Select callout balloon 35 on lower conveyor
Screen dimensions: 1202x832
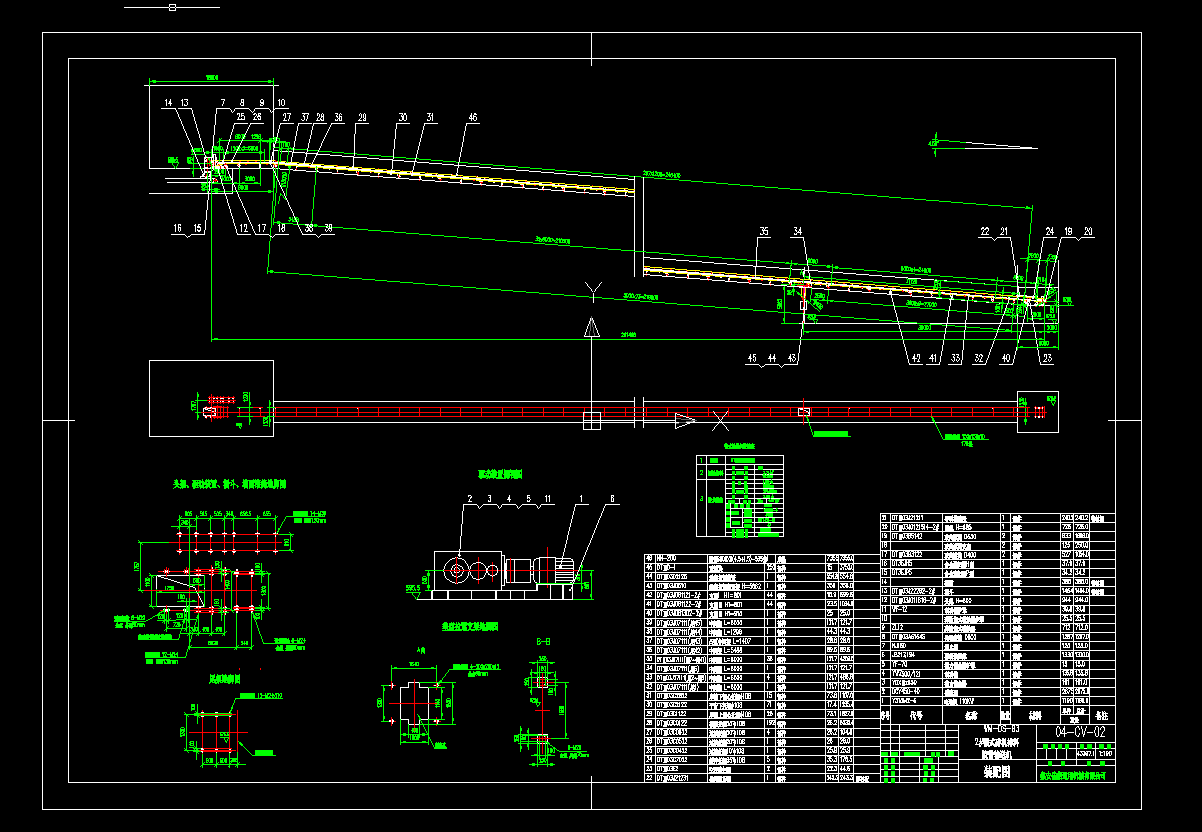click(764, 232)
